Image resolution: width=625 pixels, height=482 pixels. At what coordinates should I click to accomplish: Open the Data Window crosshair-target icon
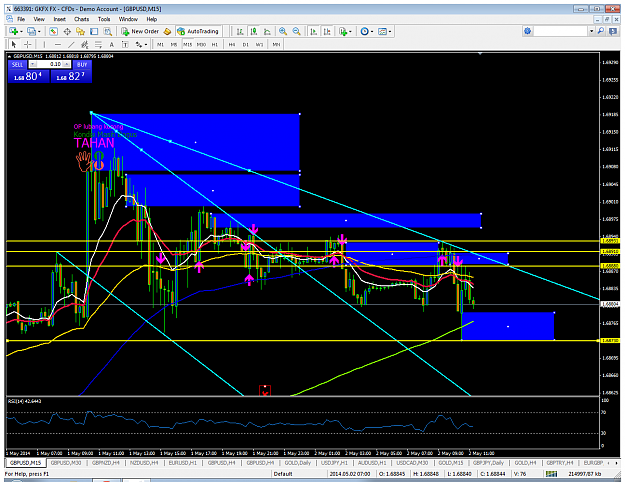[67, 31]
